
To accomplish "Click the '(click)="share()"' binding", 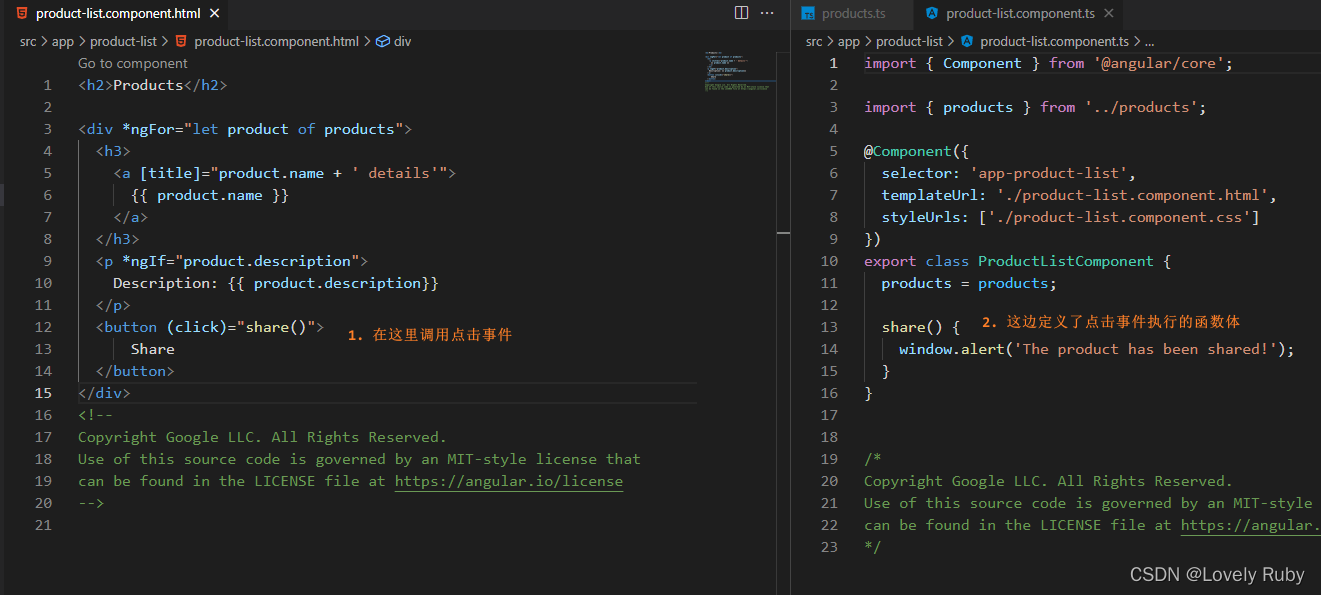I will pos(241,327).
